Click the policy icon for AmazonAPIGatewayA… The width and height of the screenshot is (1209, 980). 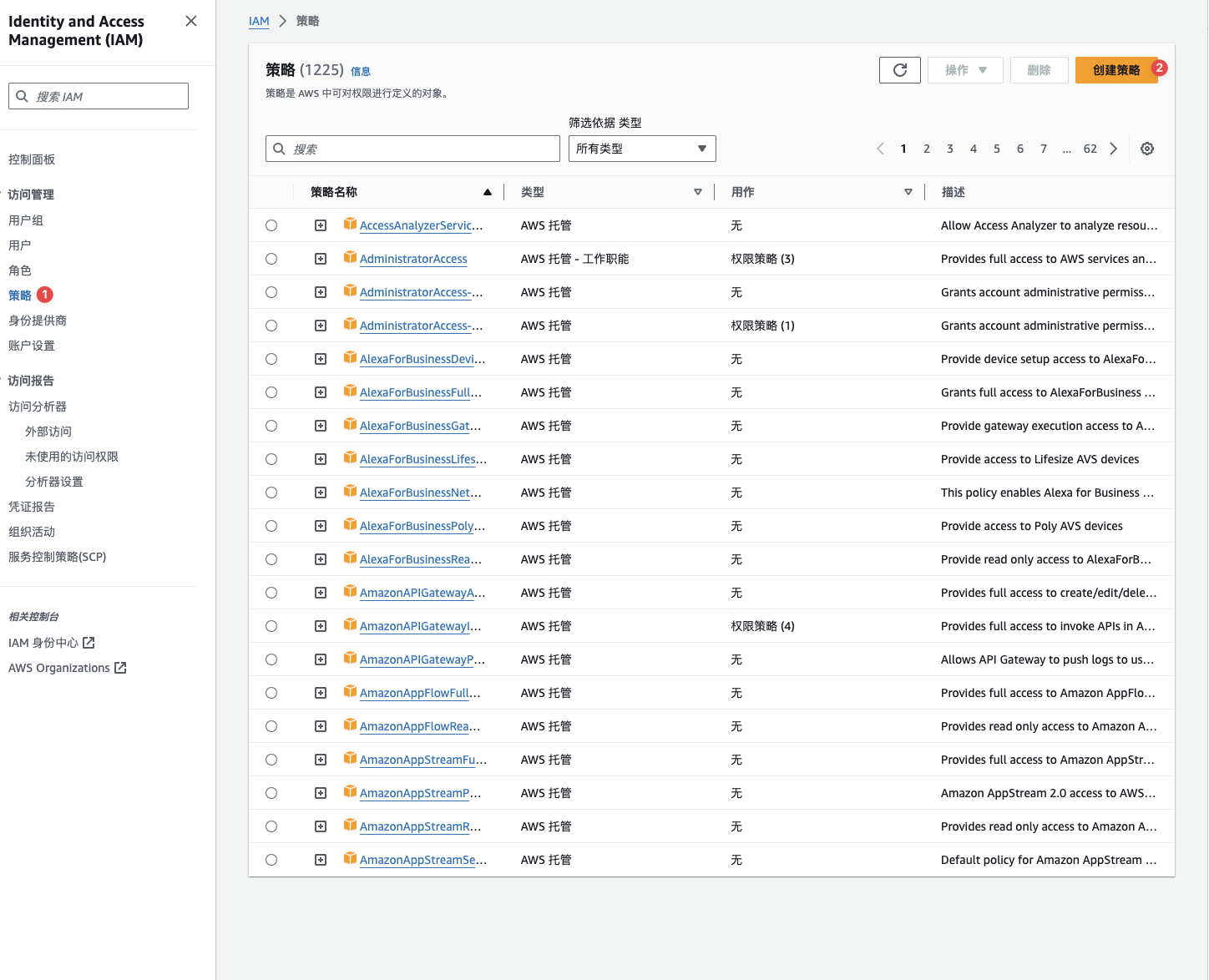(x=351, y=592)
